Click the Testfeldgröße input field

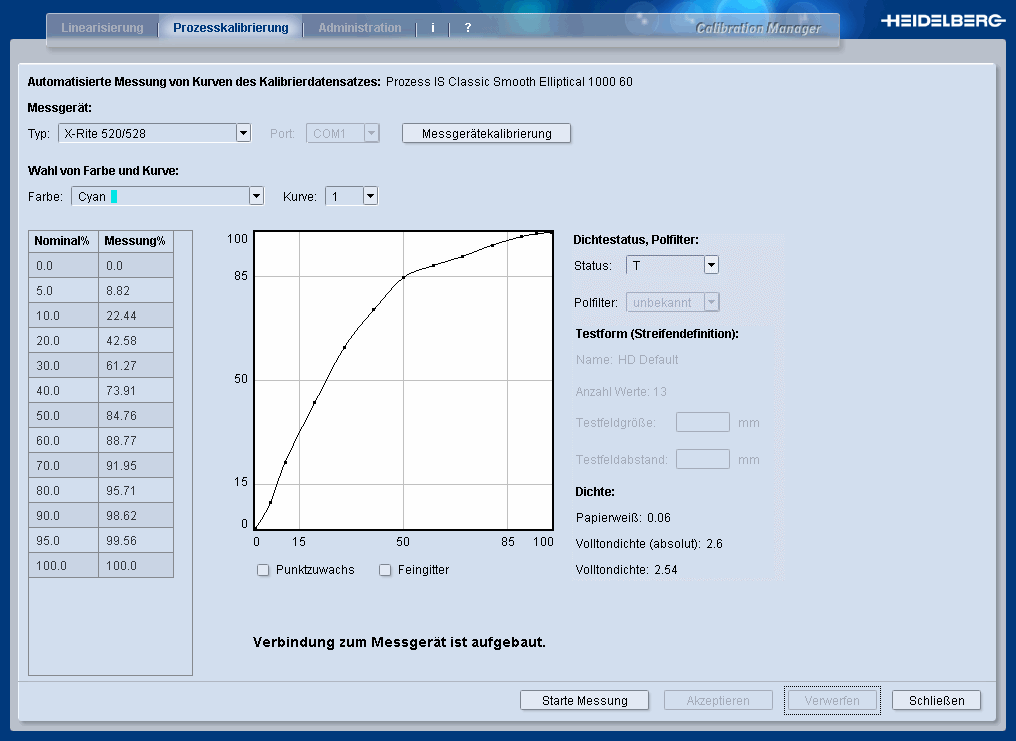click(x=703, y=422)
